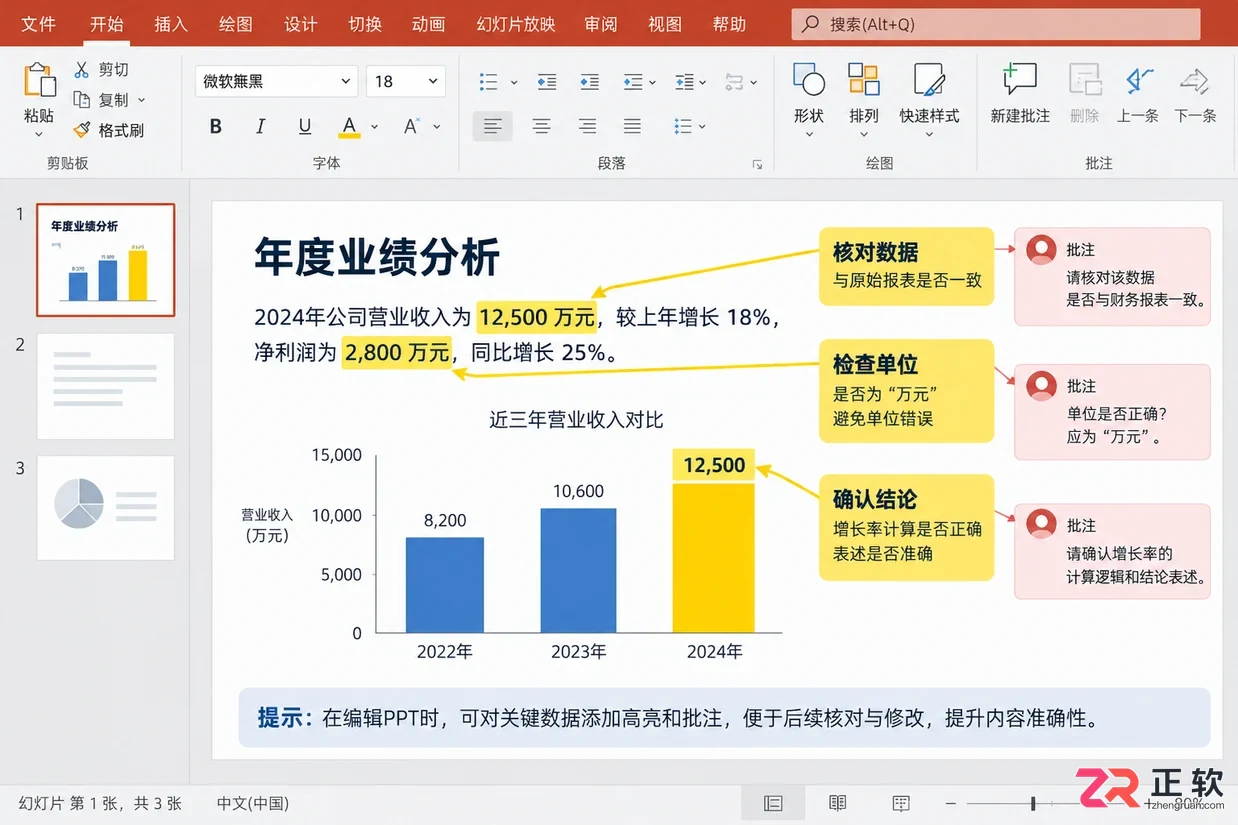Screen dimensions: 1238x825
Task: Open the 快速样式 quick styles gallery
Action: click(x=929, y=100)
